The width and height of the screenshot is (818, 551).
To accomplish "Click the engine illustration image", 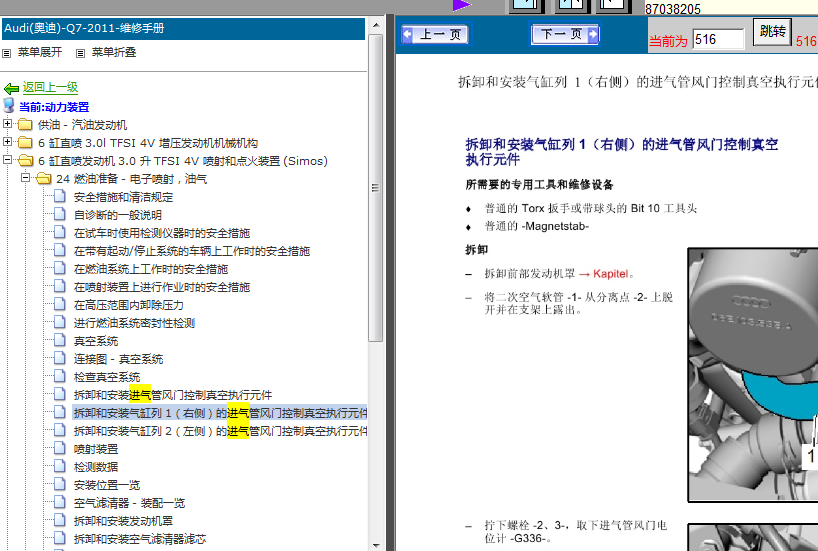I will point(753,375).
